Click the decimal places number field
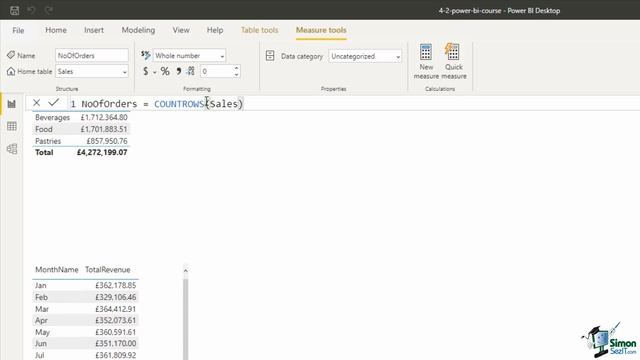The height and width of the screenshot is (360, 640). (x=216, y=71)
